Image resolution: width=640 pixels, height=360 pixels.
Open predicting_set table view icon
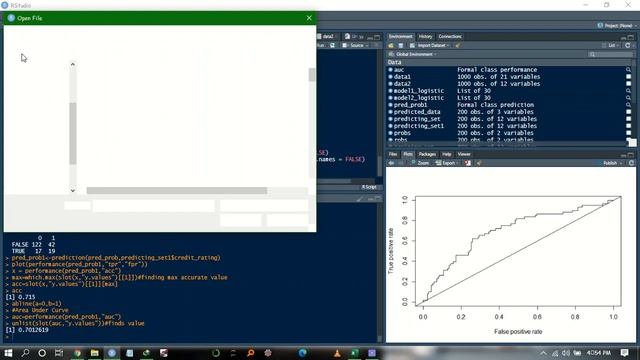pyautogui.click(x=629, y=119)
